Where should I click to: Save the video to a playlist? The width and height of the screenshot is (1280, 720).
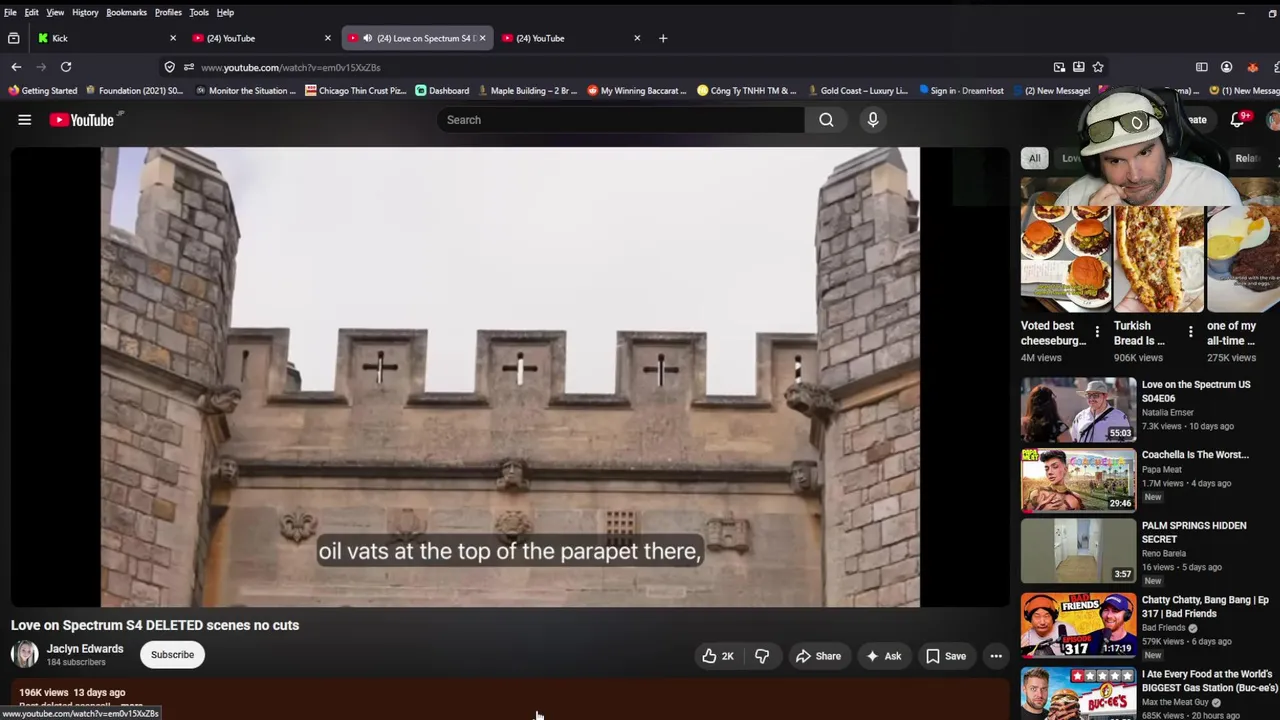pyautogui.click(x=946, y=656)
